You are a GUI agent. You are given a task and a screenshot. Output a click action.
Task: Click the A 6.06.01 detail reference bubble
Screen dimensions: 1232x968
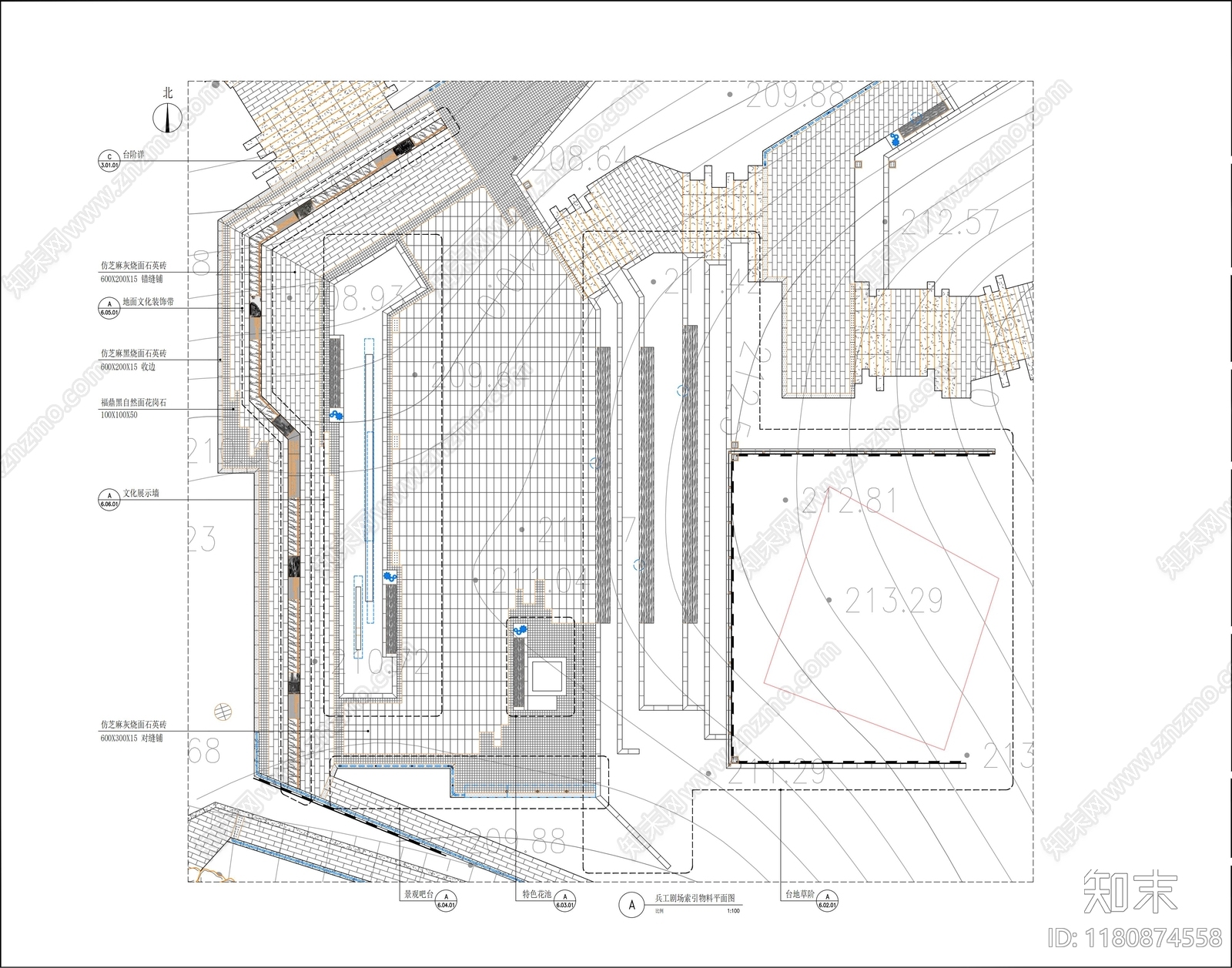109,499
